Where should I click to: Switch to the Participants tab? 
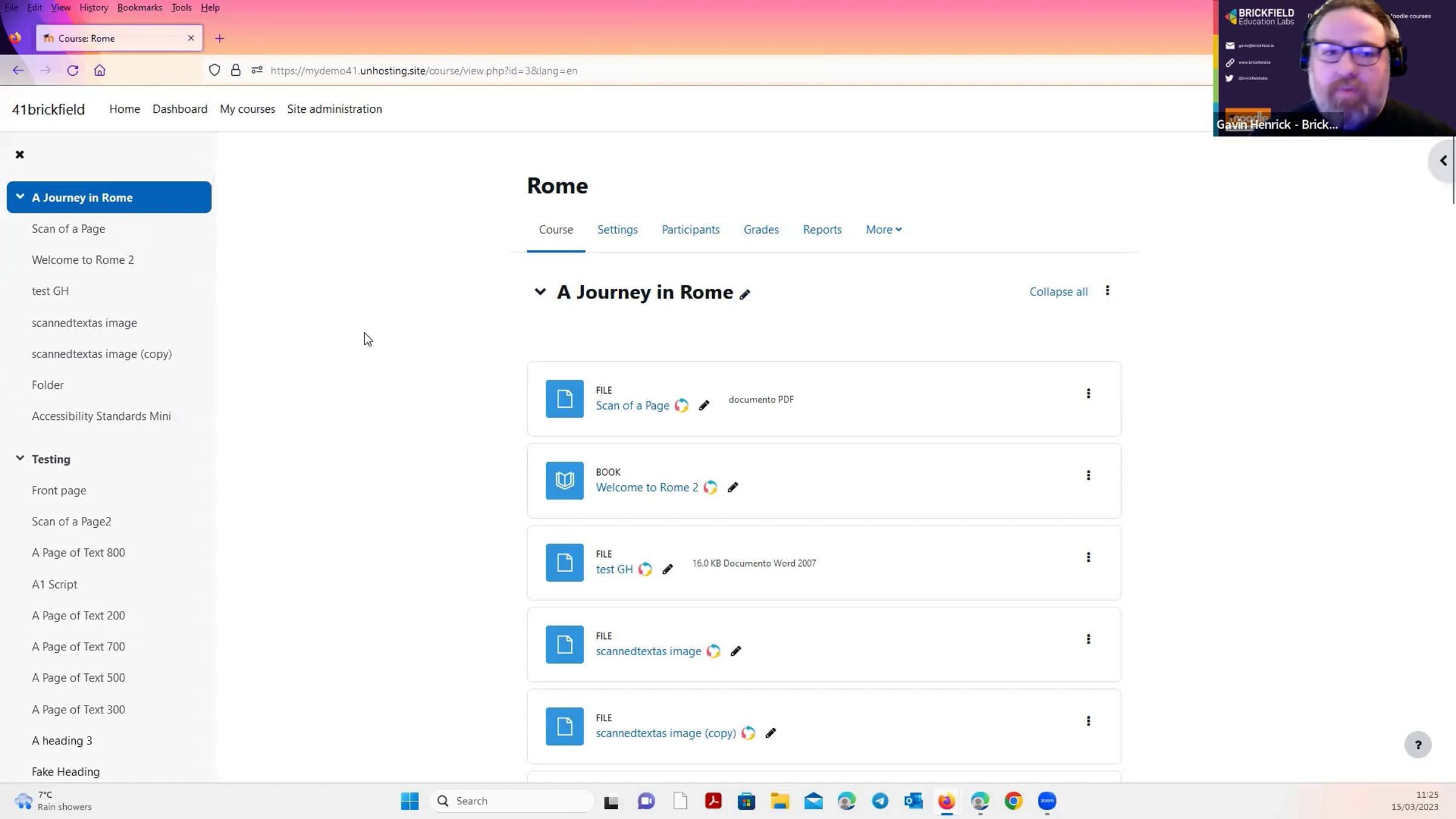point(690,229)
